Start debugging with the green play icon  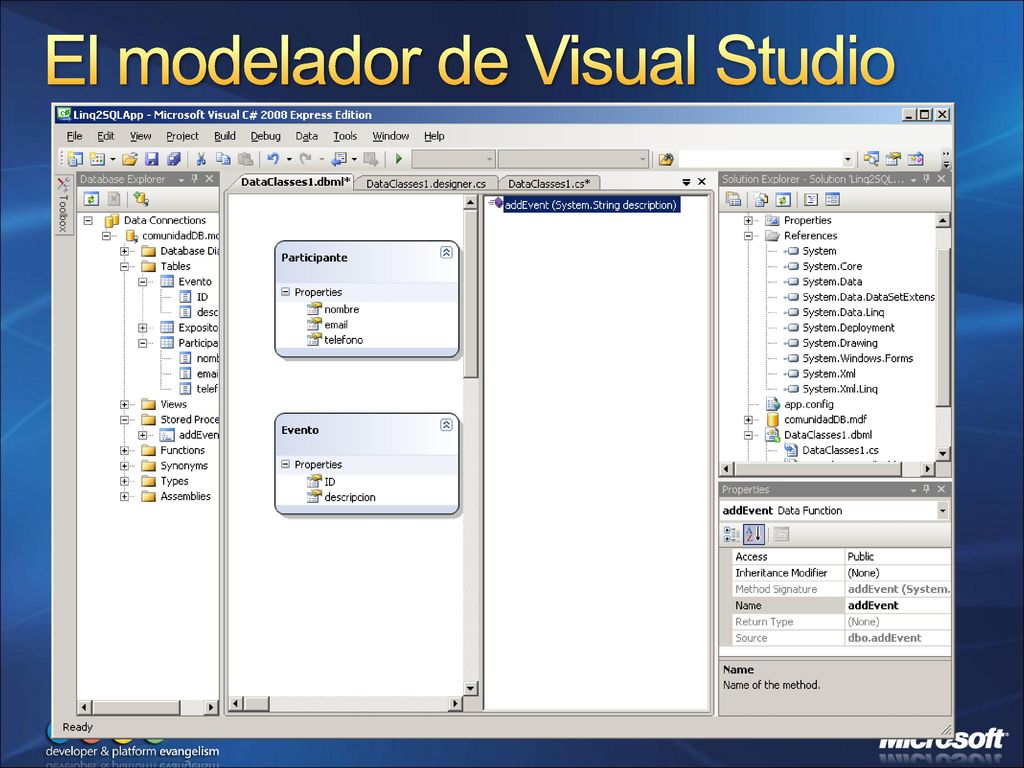(x=398, y=159)
